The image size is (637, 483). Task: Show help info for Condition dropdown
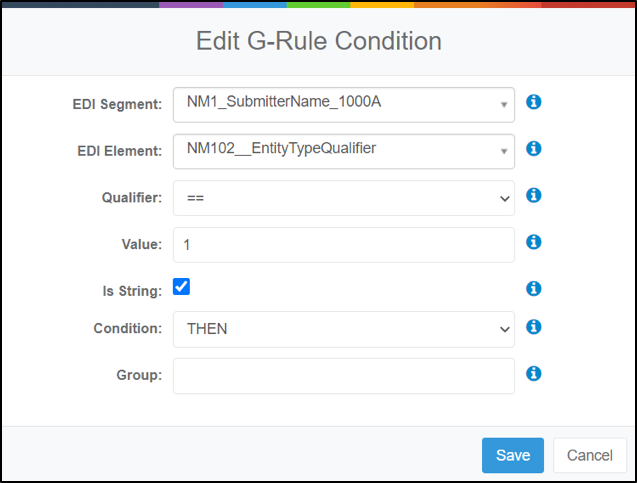(x=533, y=327)
